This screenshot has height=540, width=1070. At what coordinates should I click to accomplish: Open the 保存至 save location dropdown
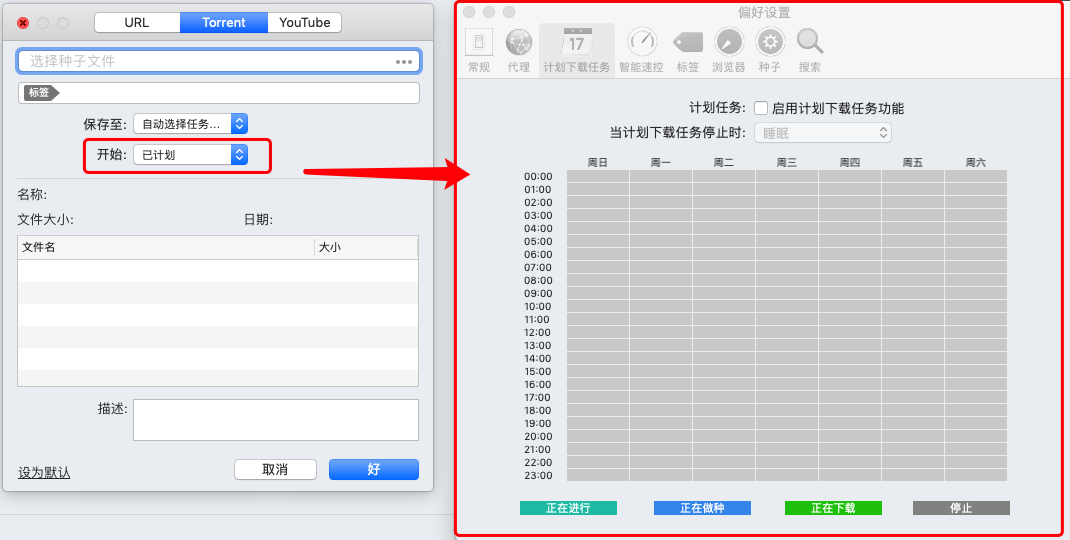click(190, 124)
